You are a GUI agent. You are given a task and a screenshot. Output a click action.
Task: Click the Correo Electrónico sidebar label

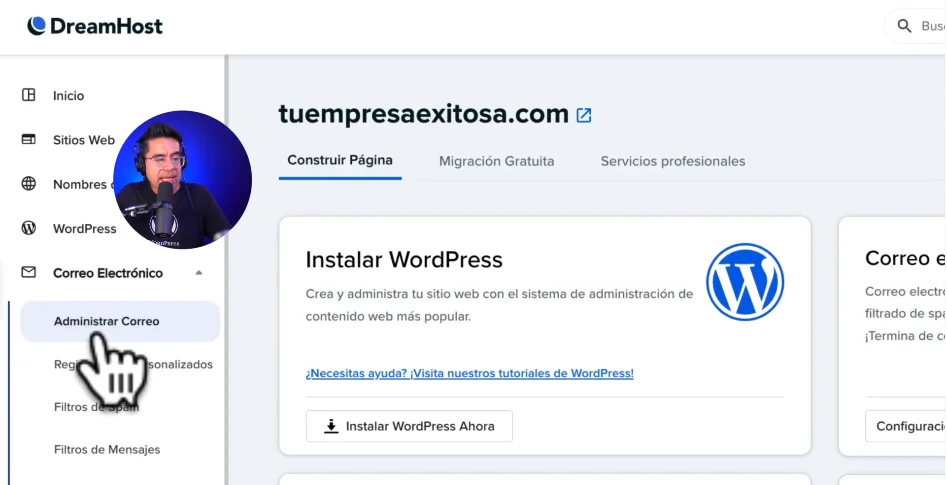tap(108, 273)
